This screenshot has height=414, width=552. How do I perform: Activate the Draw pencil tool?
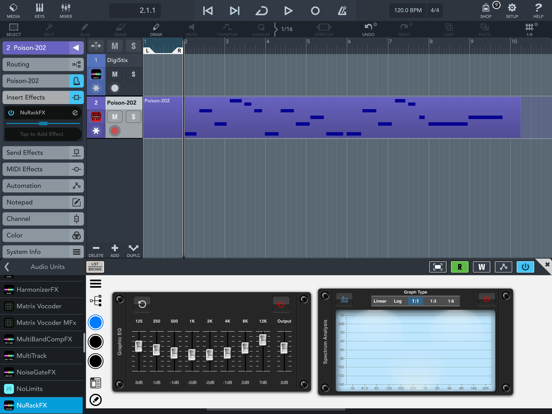156,29
